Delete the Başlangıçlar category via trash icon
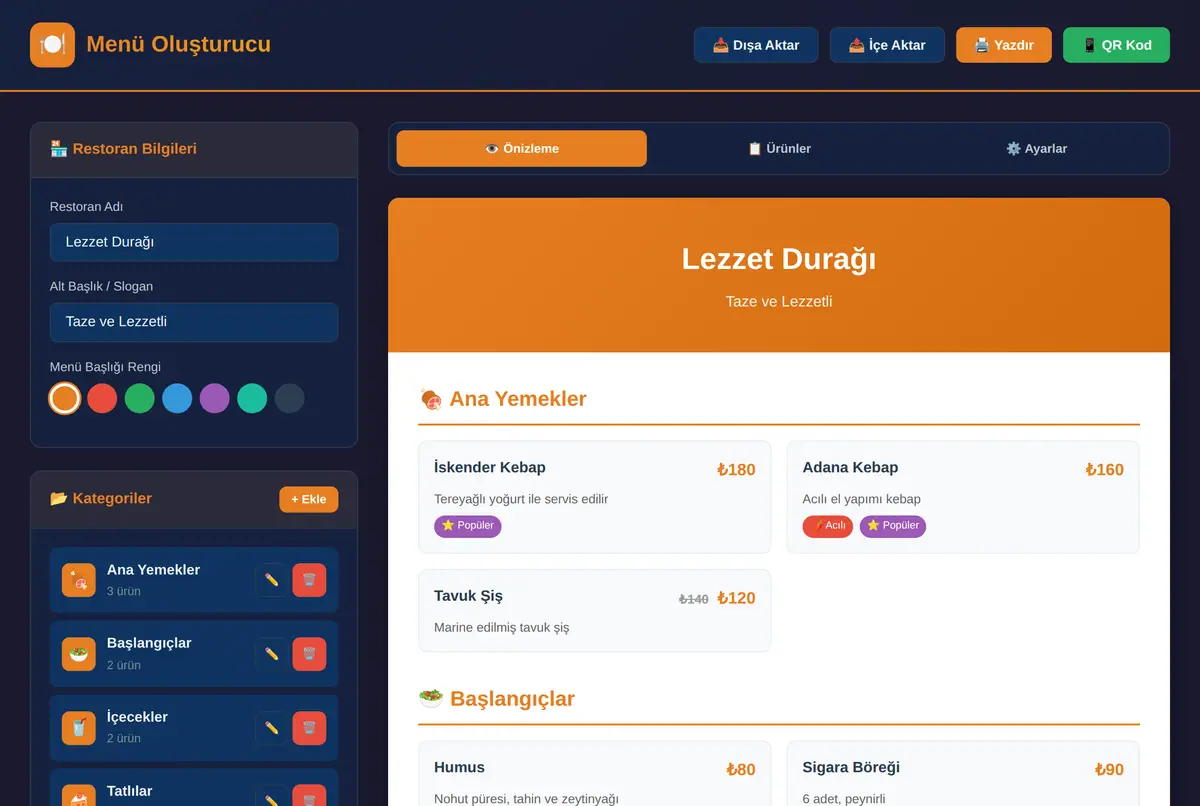Image resolution: width=1200 pixels, height=806 pixels. (309, 654)
